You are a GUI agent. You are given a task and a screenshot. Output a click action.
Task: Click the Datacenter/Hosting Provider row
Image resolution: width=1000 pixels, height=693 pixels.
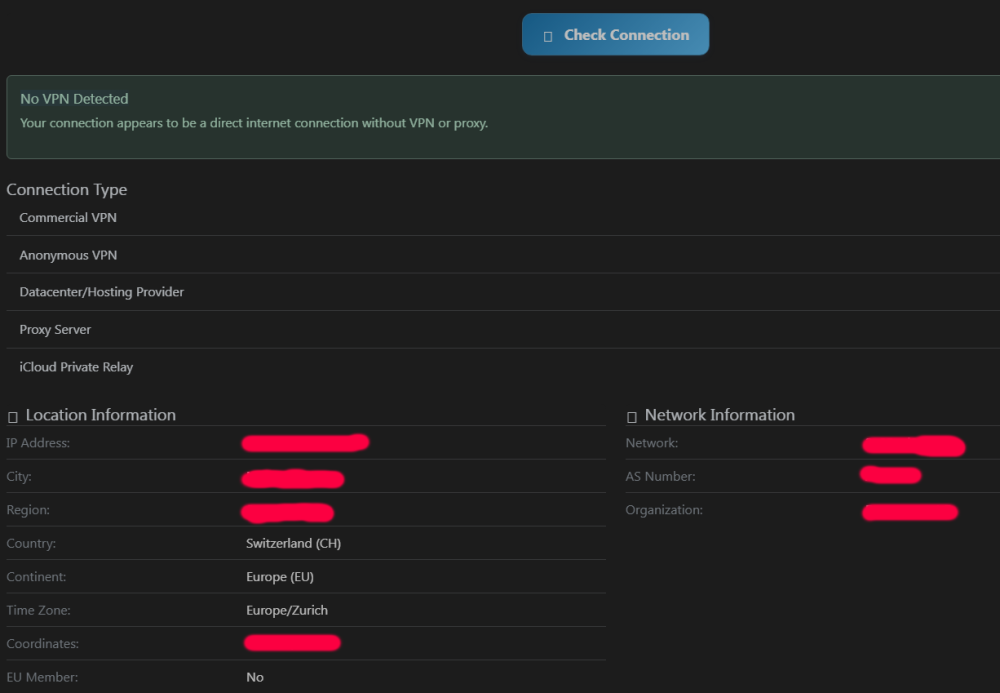point(101,293)
